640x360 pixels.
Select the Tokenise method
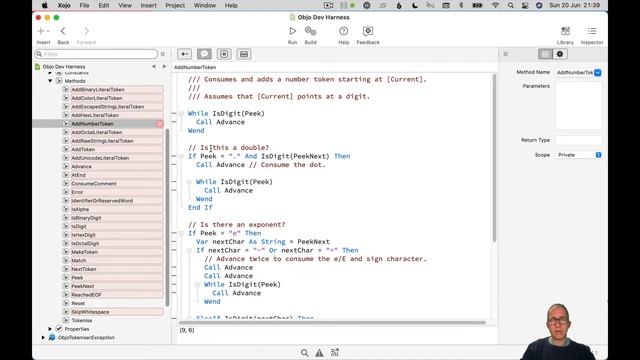point(82,320)
